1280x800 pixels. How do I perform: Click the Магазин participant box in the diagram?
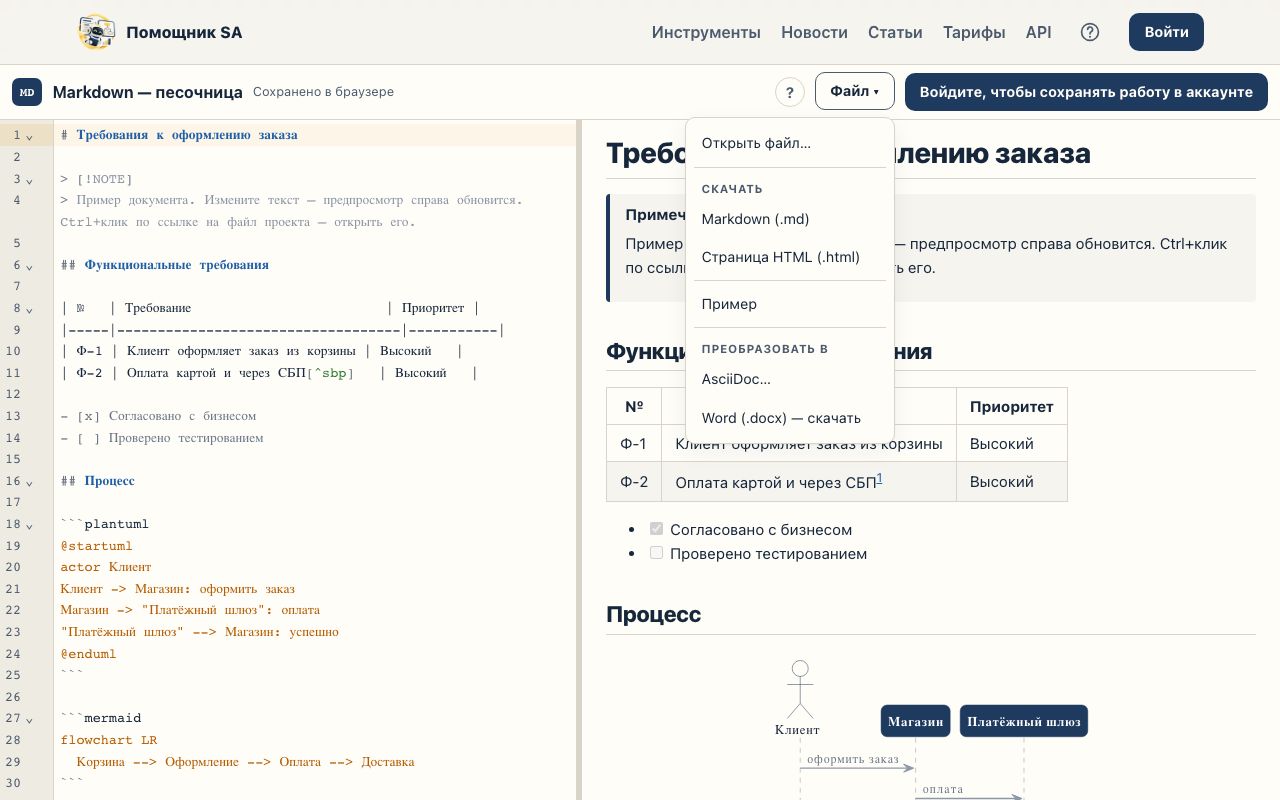[x=915, y=721]
